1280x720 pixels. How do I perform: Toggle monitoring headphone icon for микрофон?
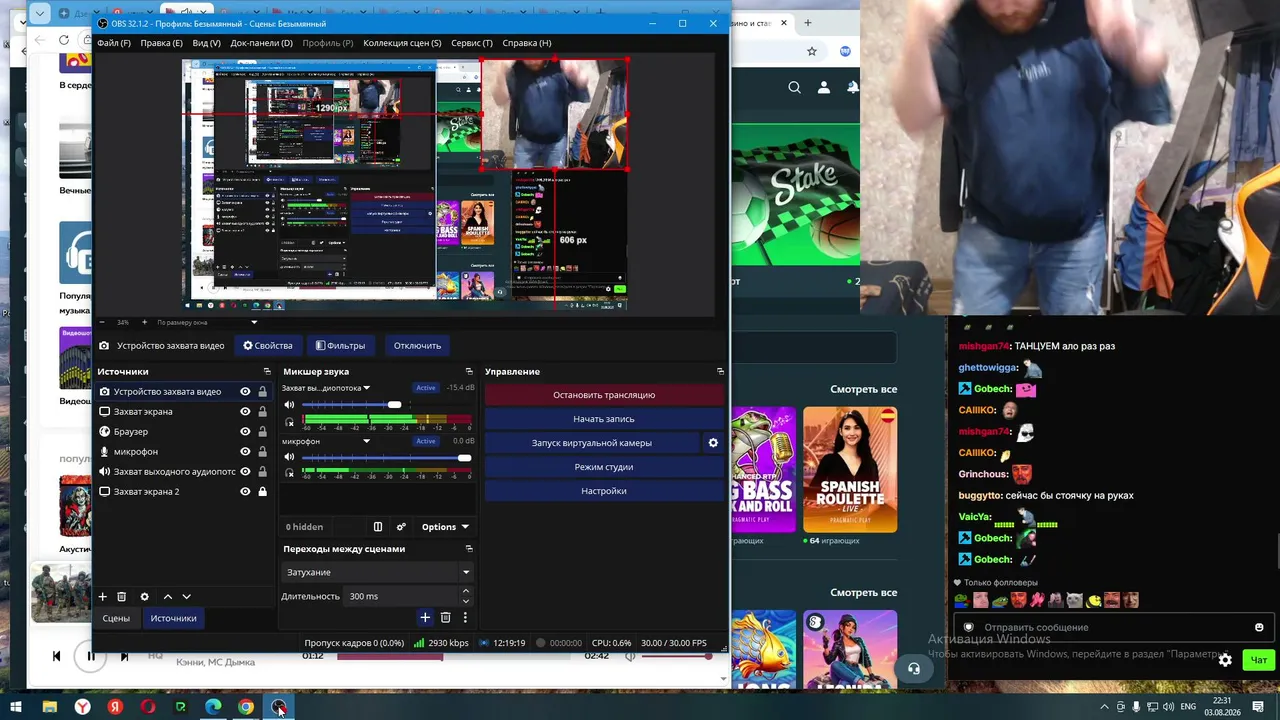[290, 474]
